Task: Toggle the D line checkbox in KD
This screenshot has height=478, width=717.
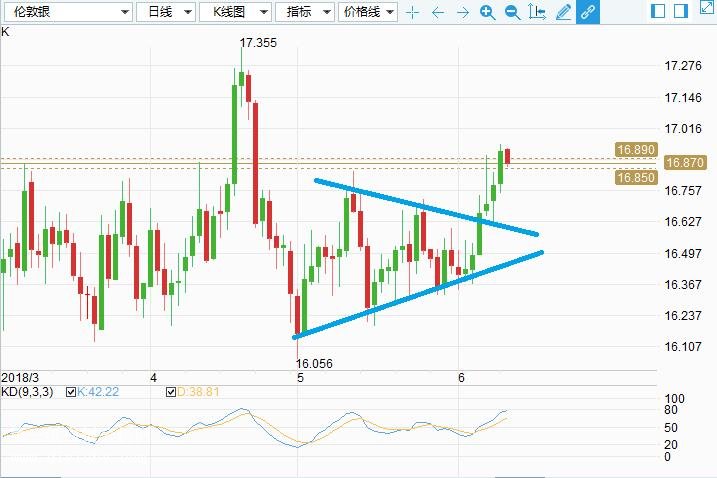Action: 171,392
